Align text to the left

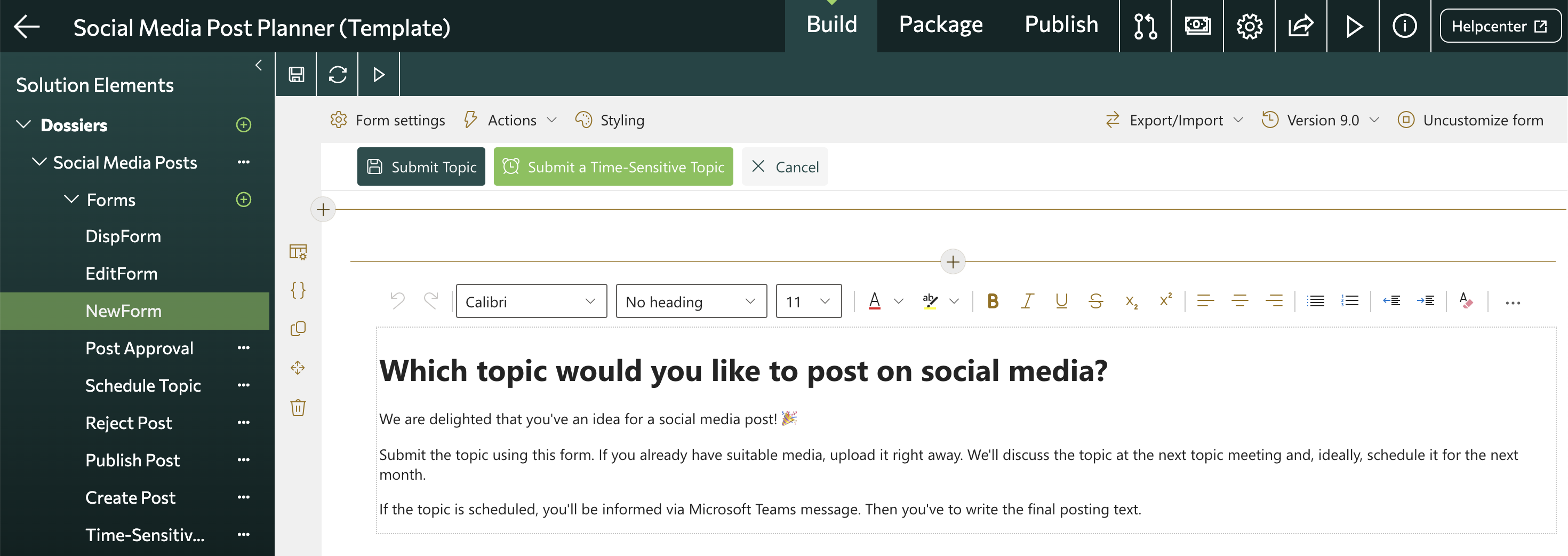(x=1205, y=301)
